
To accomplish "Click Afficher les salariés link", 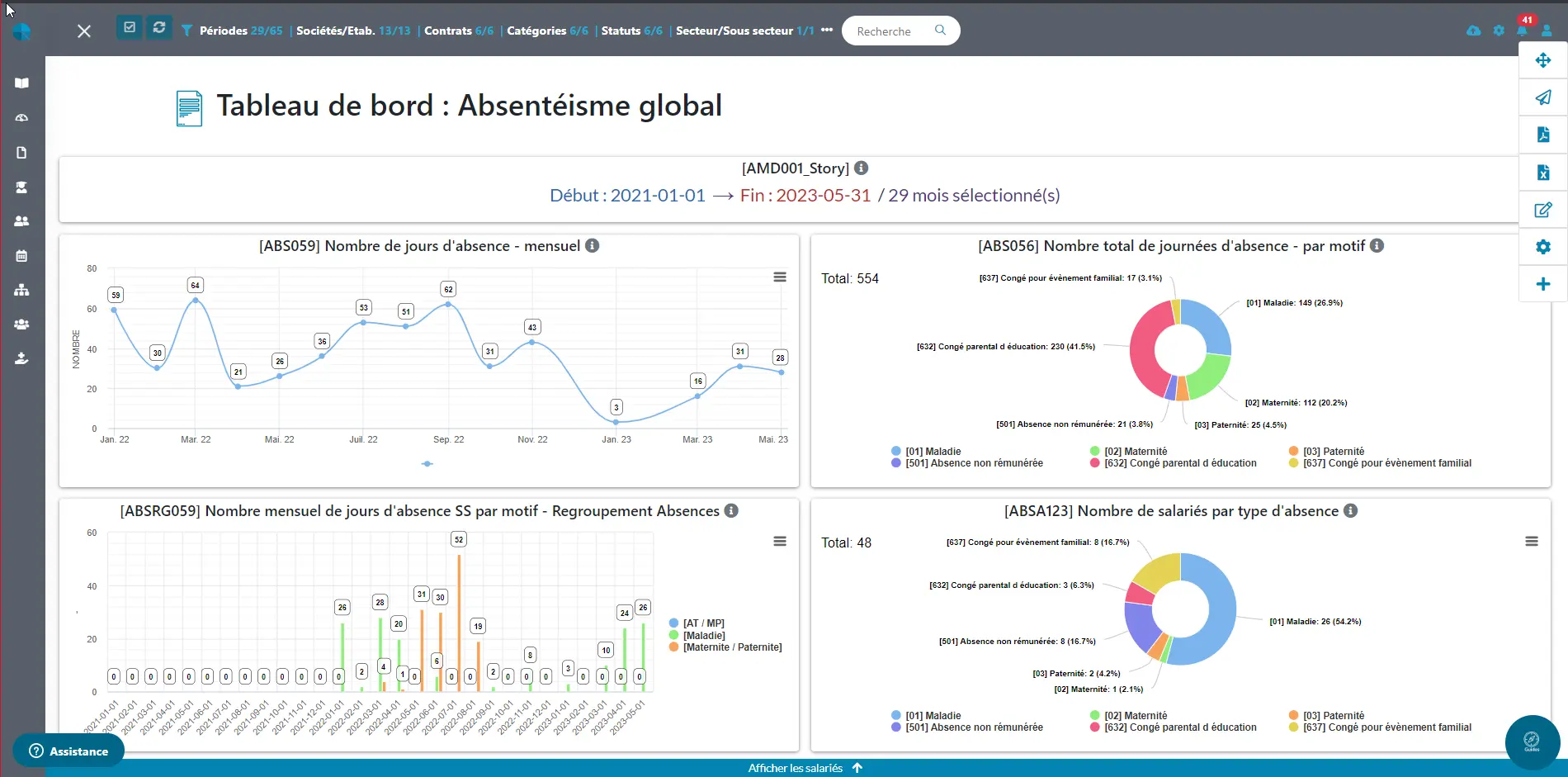I will [x=796, y=768].
